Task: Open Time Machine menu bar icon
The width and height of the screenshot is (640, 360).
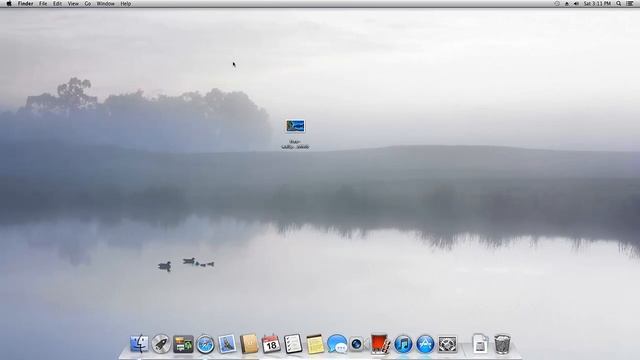Action: point(557,4)
